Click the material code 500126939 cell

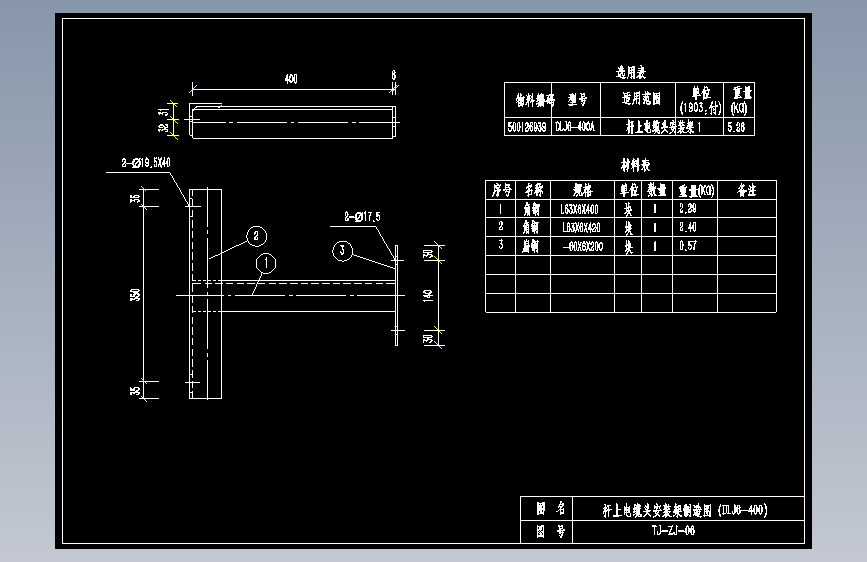pyautogui.click(x=527, y=127)
